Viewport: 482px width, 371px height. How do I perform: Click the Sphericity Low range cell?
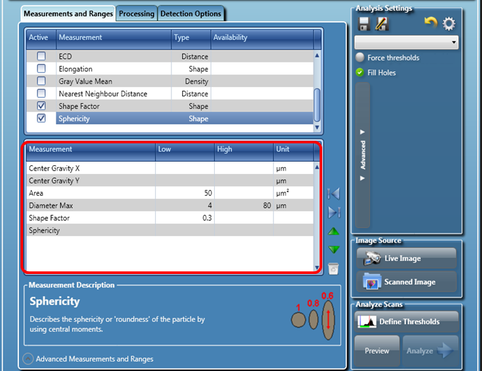point(185,230)
